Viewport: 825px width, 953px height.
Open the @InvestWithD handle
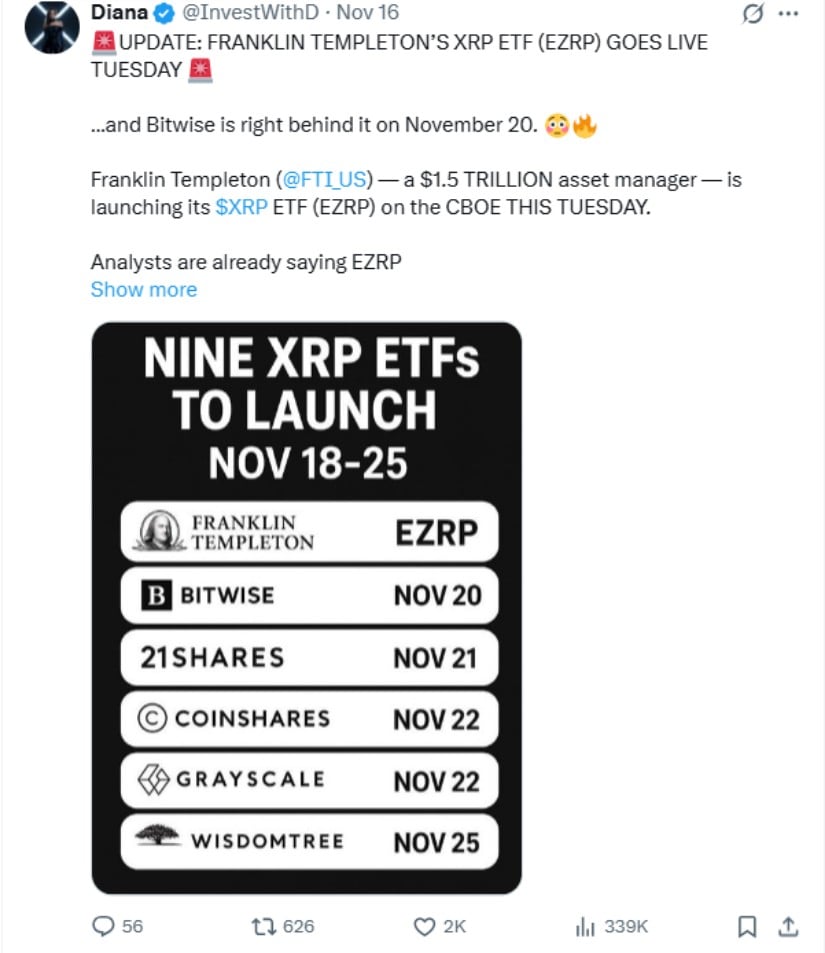point(247,14)
